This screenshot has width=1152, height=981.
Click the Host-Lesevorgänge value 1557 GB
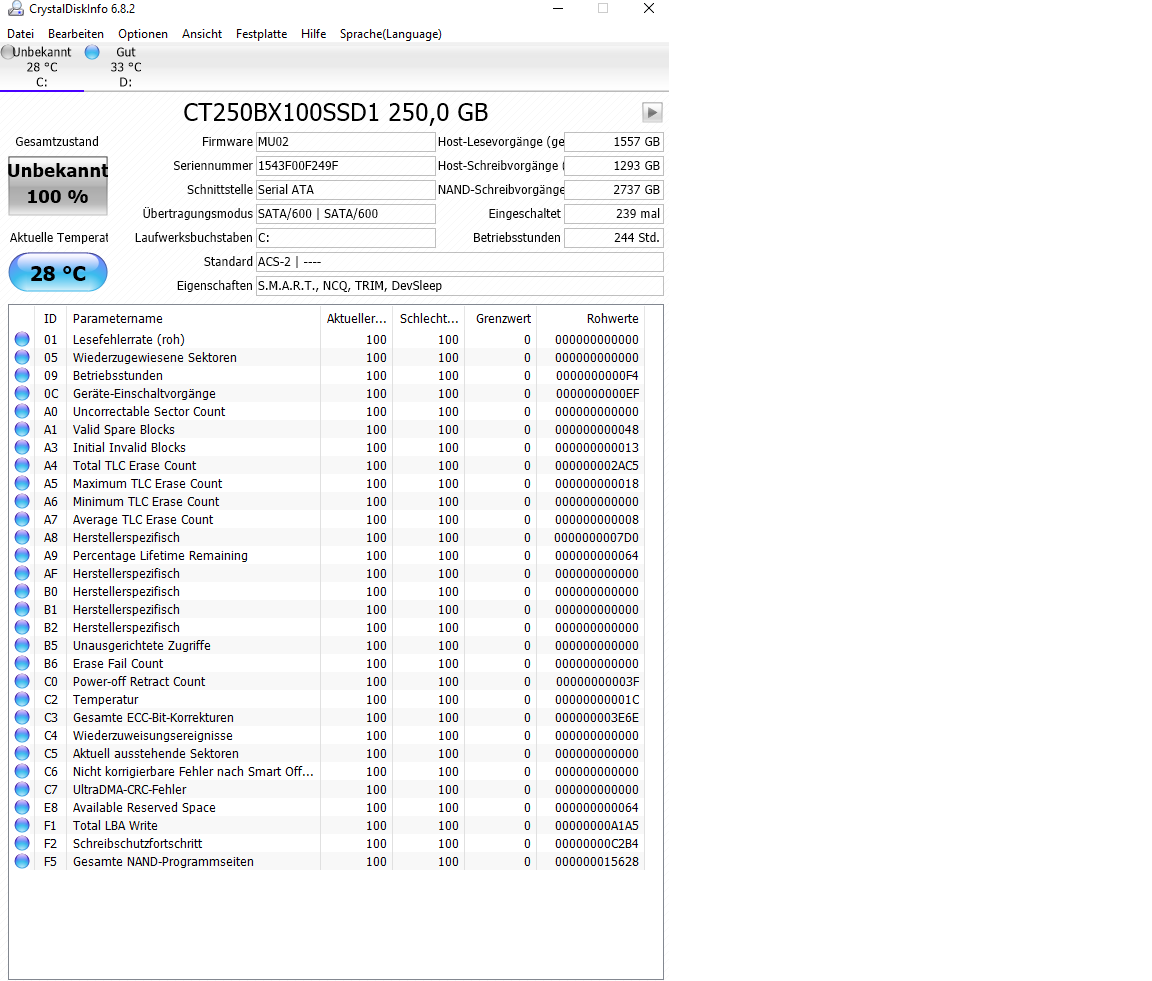[613, 142]
